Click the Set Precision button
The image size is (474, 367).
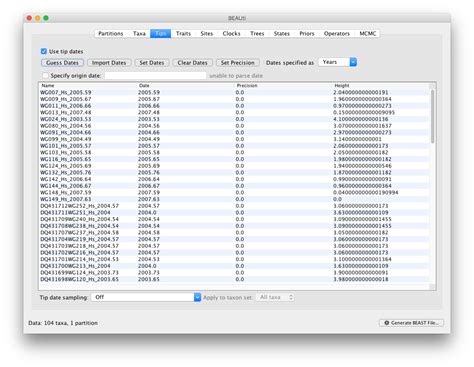[237, 63]
